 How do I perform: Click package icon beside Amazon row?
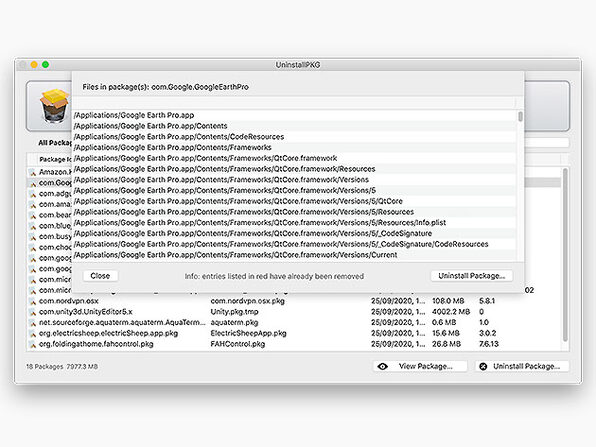tap(33, 173)
